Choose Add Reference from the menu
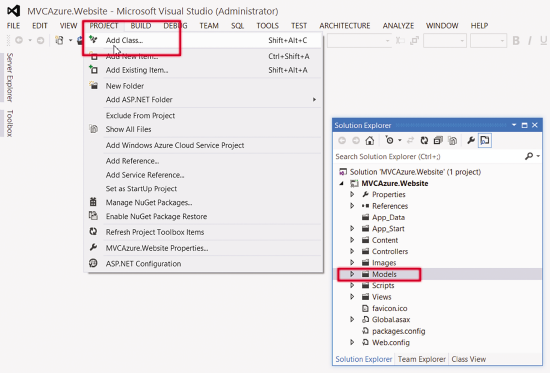 [203, 161]
